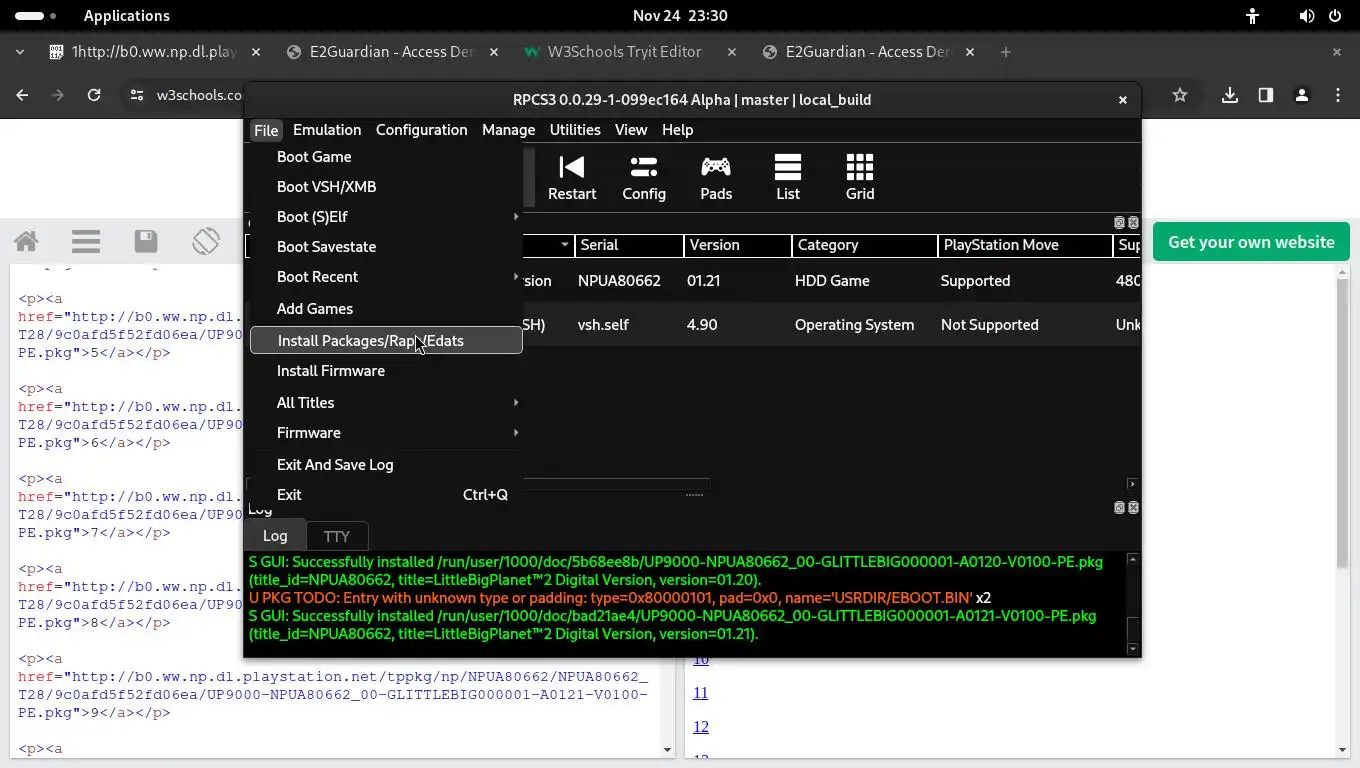Click the log panel vertical scrollbar
The image size is (1360, 768).
(x=1133, y=604)
